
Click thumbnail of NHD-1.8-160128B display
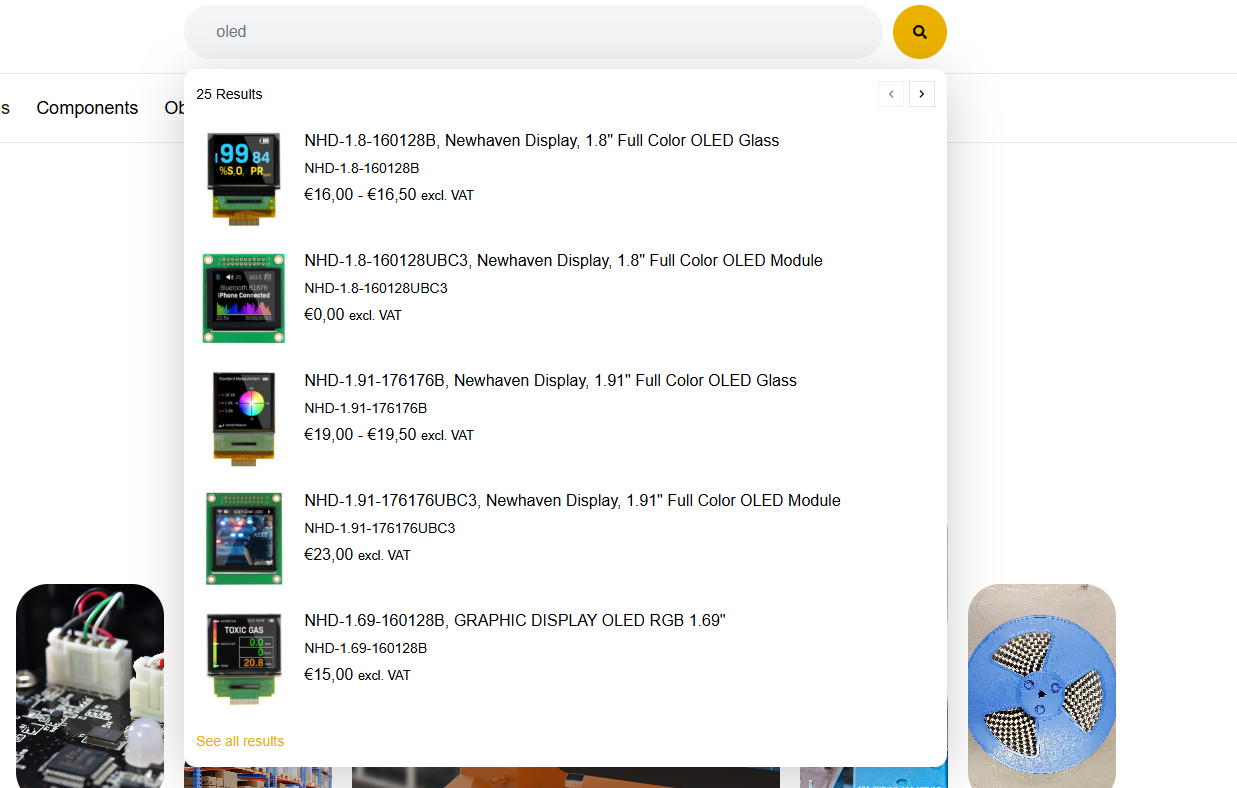pos(244,177)
